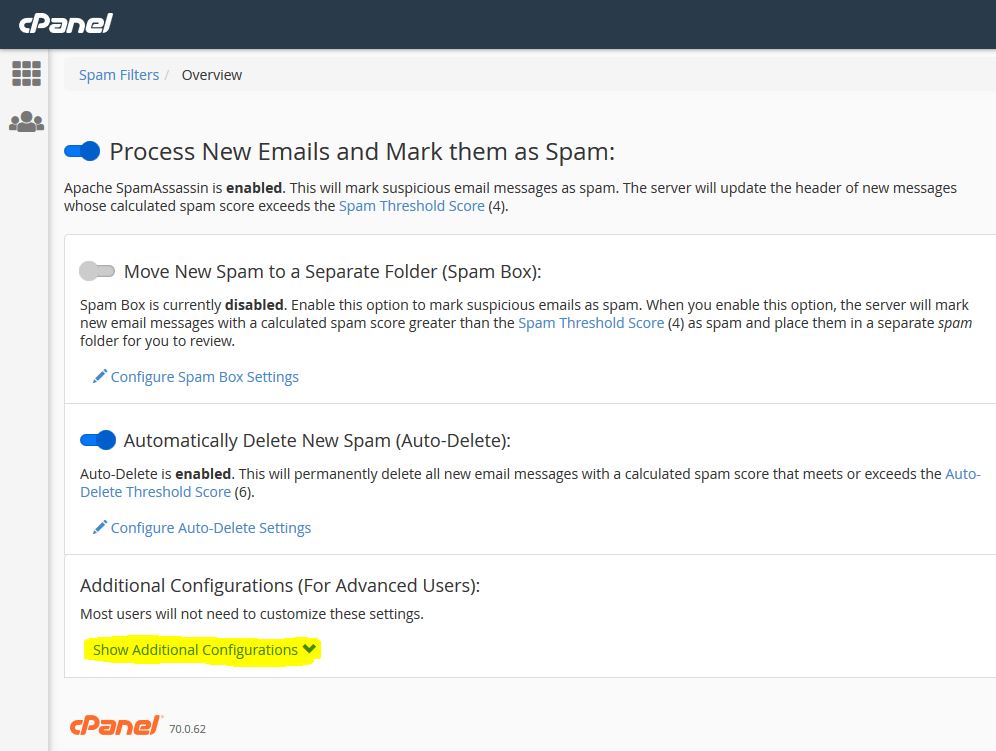Select the Overview breadcrumb item

(212, 75)
